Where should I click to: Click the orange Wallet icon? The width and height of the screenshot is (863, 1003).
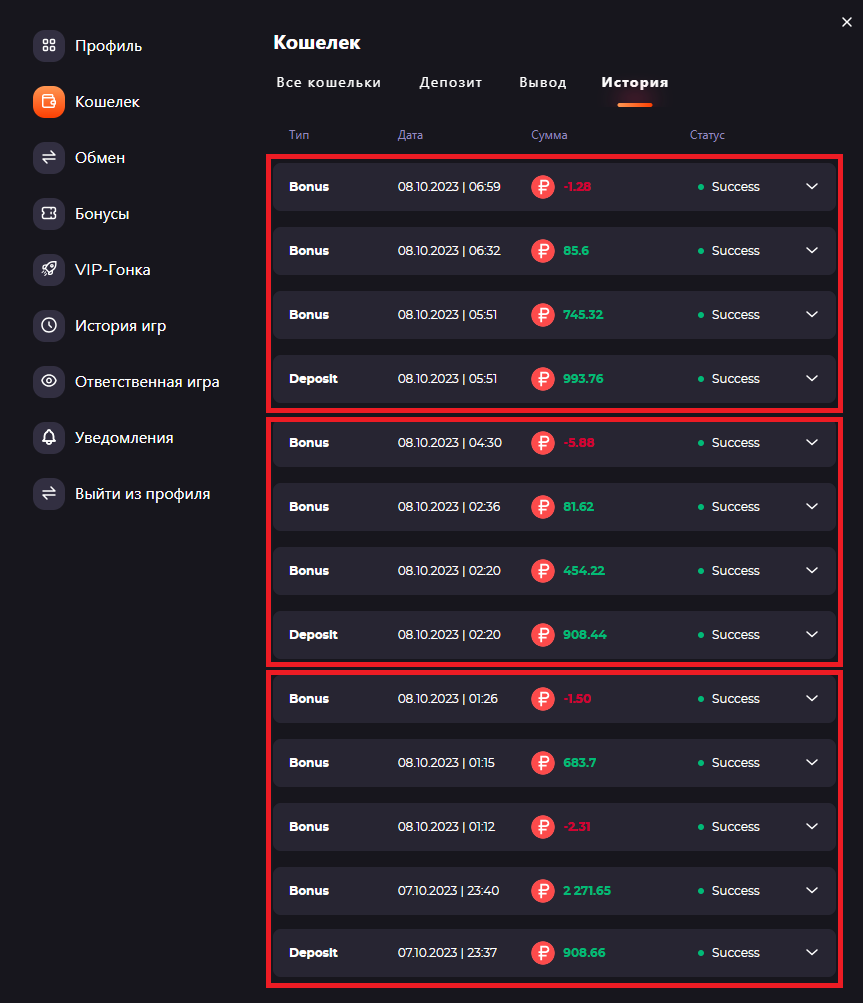(x=48, y=102)
